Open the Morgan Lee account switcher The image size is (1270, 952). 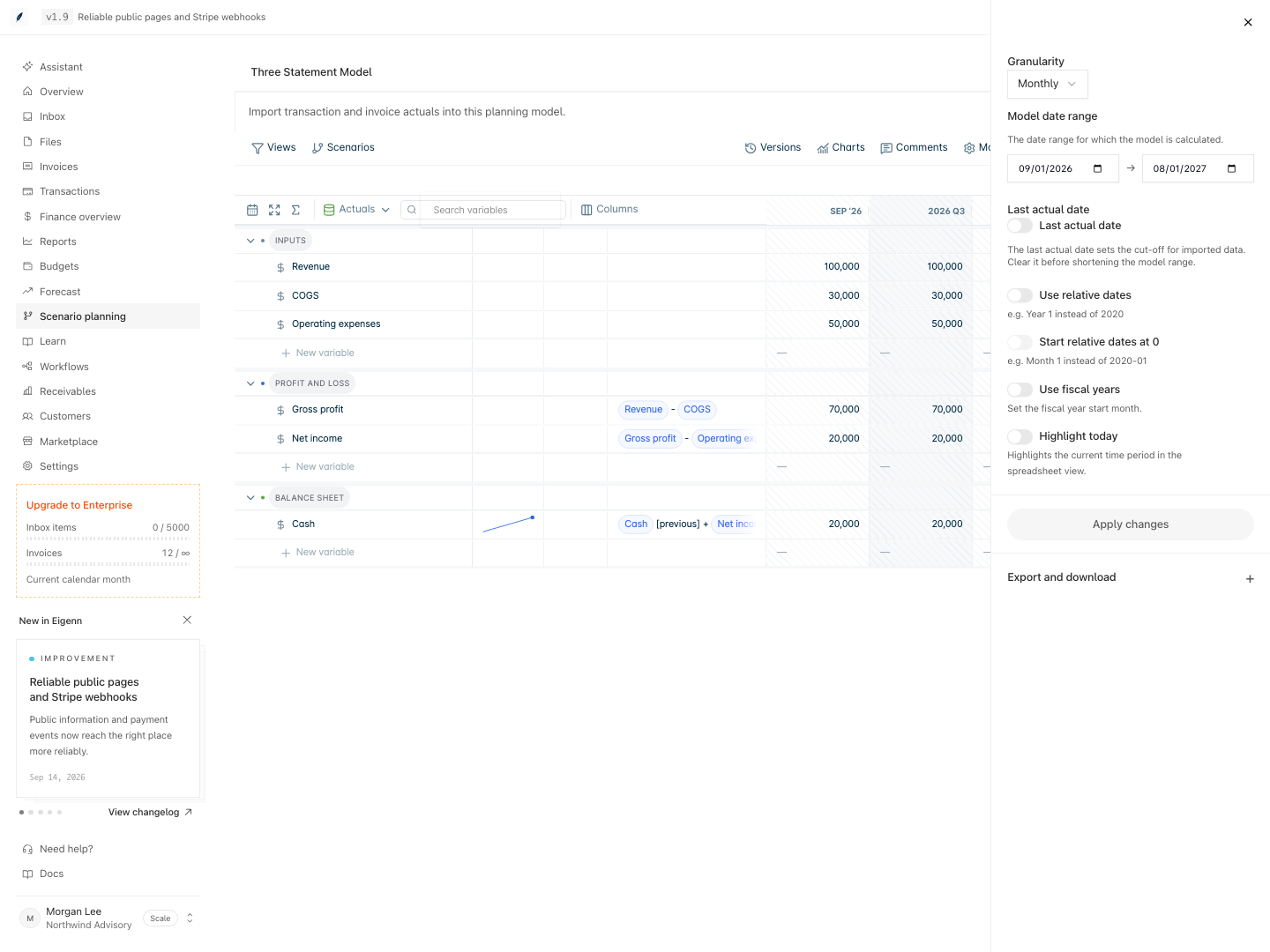coord(108,919)
